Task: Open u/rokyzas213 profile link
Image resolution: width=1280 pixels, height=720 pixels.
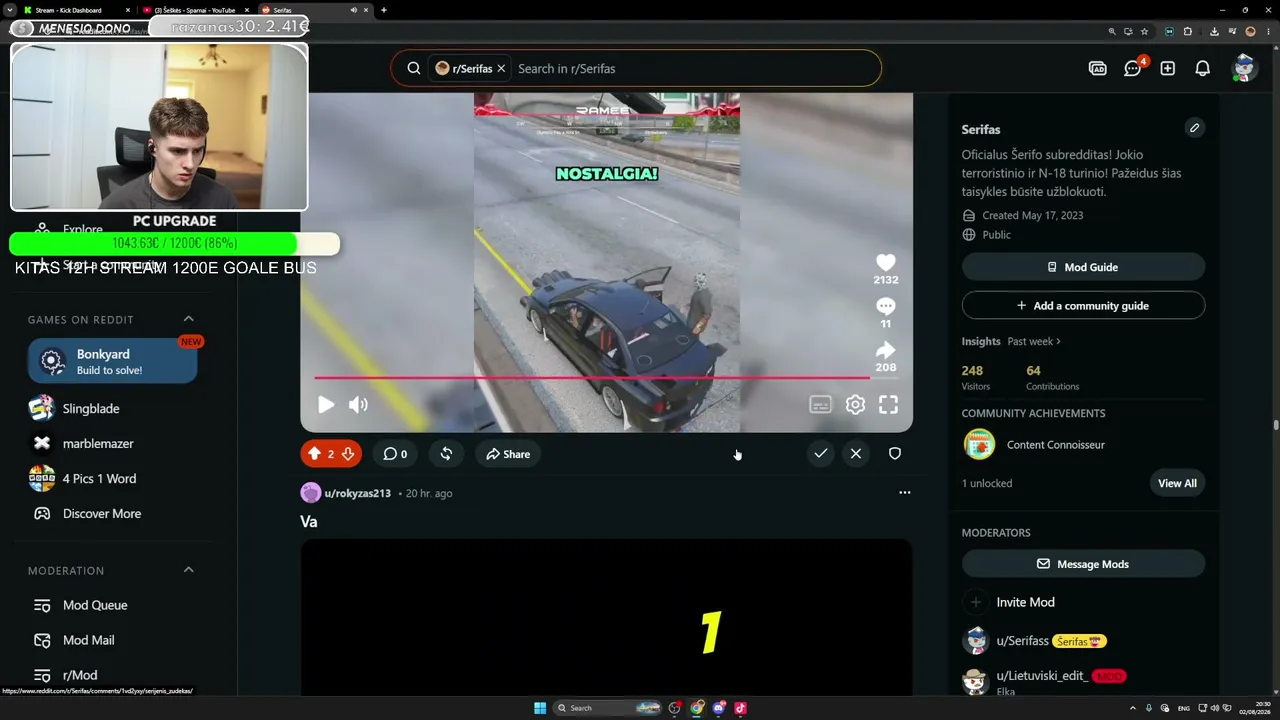Action: (357, 493)
